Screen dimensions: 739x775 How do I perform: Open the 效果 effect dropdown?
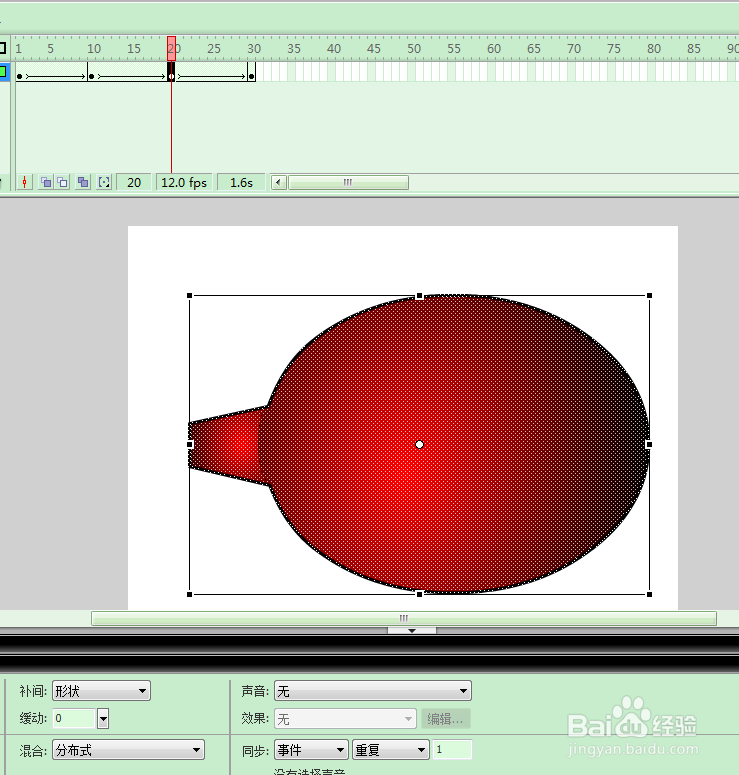pyautogui.click(x=345, y=719)
